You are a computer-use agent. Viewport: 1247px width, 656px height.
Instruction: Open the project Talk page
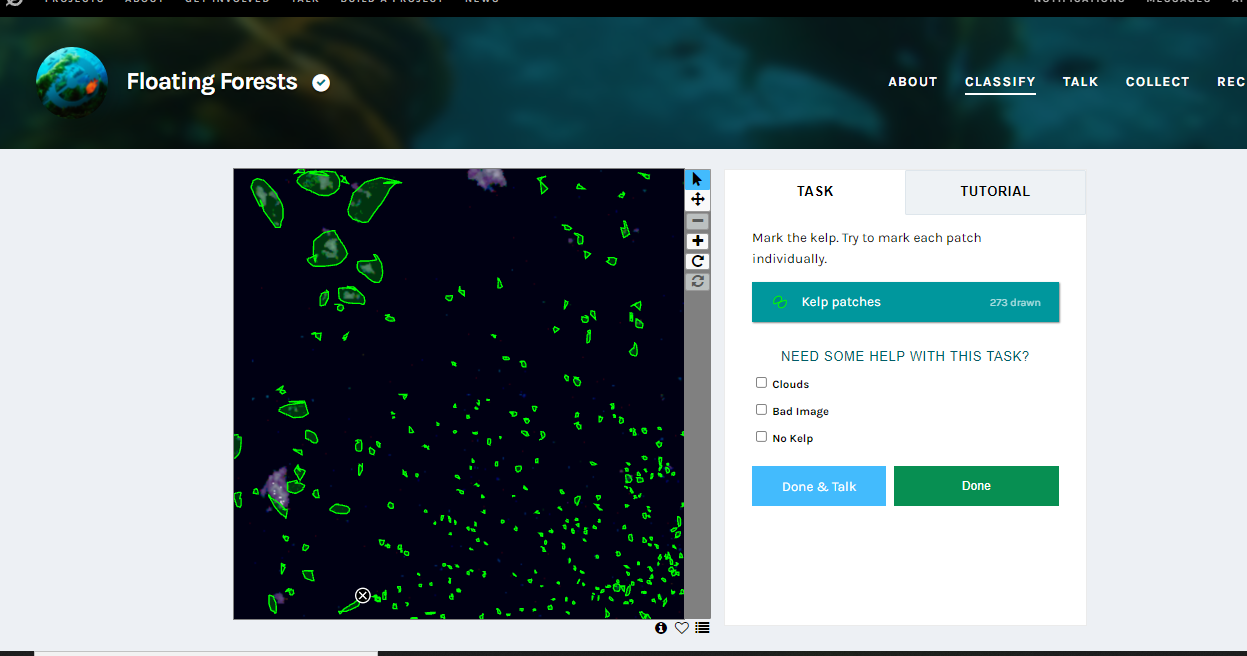(1080, 82)
